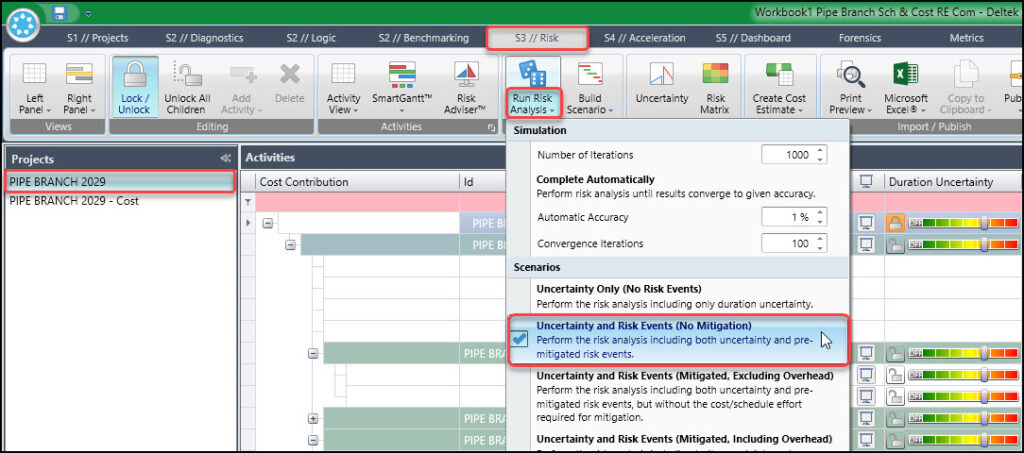
Task: Click Create Cost Estimate
Action: [x=779, y=87]
